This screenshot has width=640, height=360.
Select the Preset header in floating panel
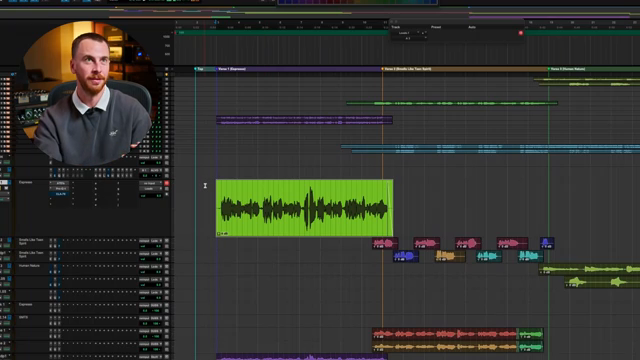(x=436, y=27)
